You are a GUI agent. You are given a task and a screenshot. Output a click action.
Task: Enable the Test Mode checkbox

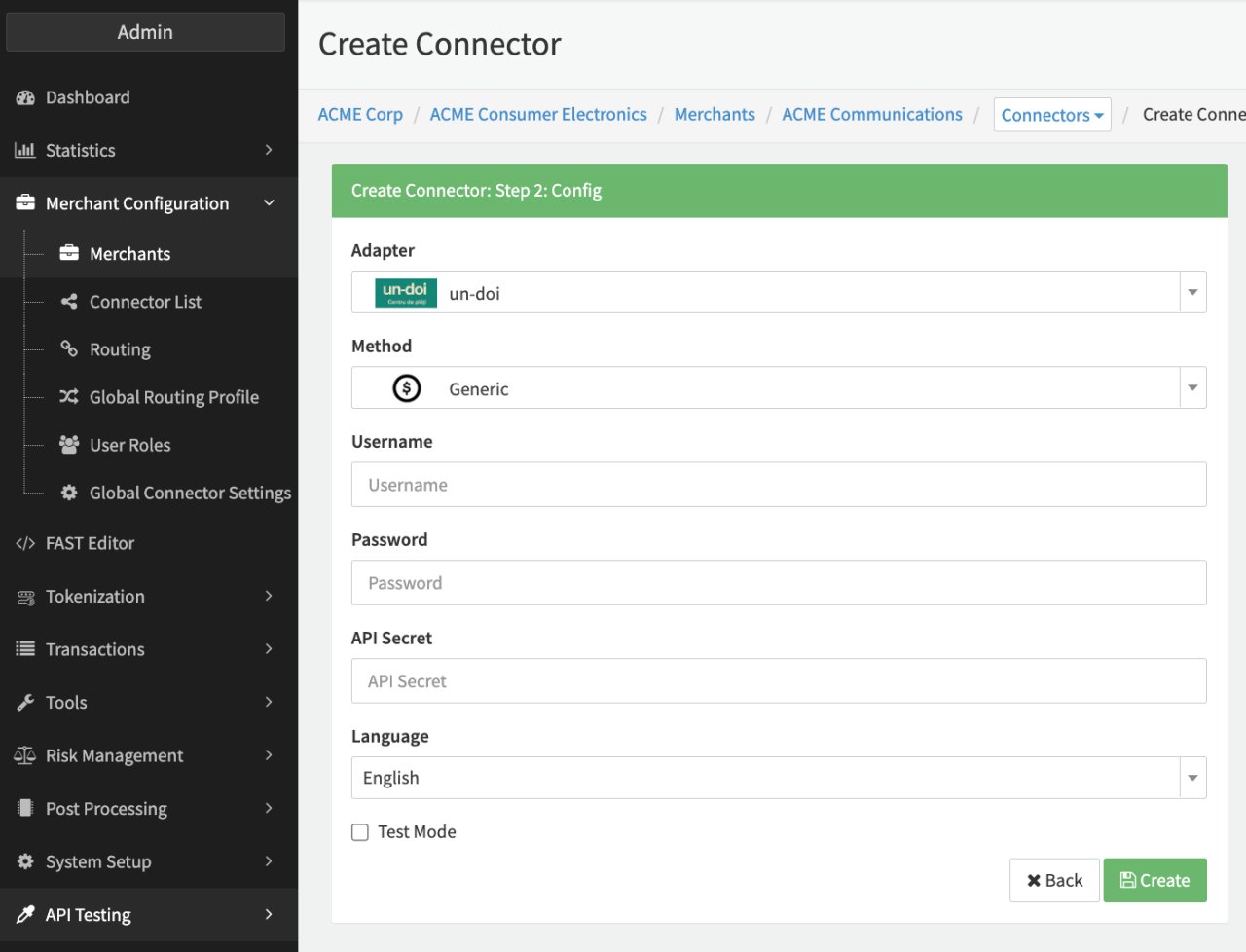[x=360, y=832]
